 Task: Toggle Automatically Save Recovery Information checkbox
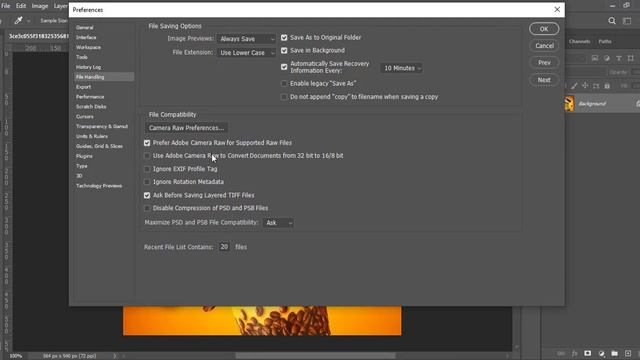coord(284,67)
